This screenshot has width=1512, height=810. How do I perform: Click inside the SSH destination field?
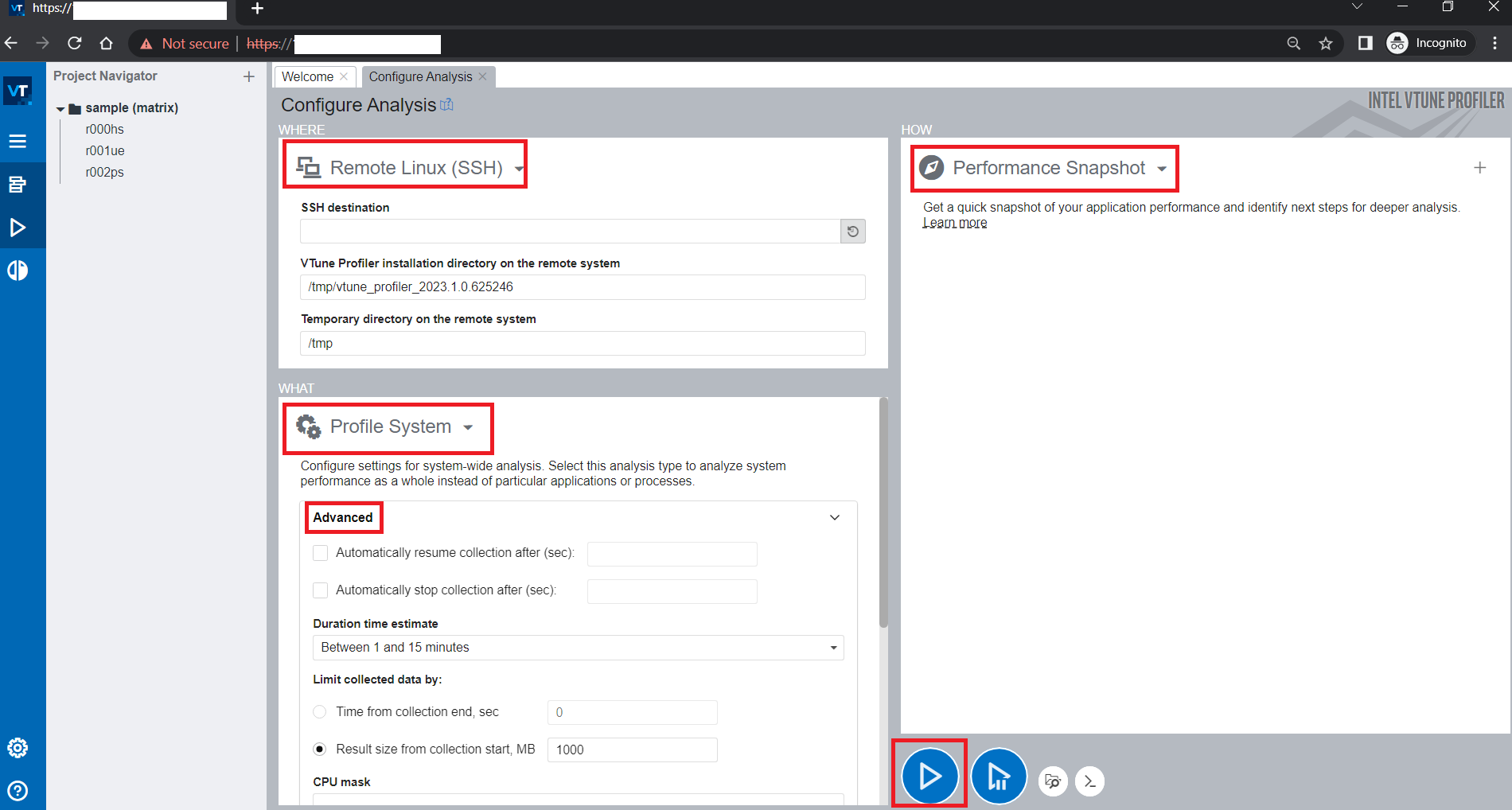pos(569,231)
